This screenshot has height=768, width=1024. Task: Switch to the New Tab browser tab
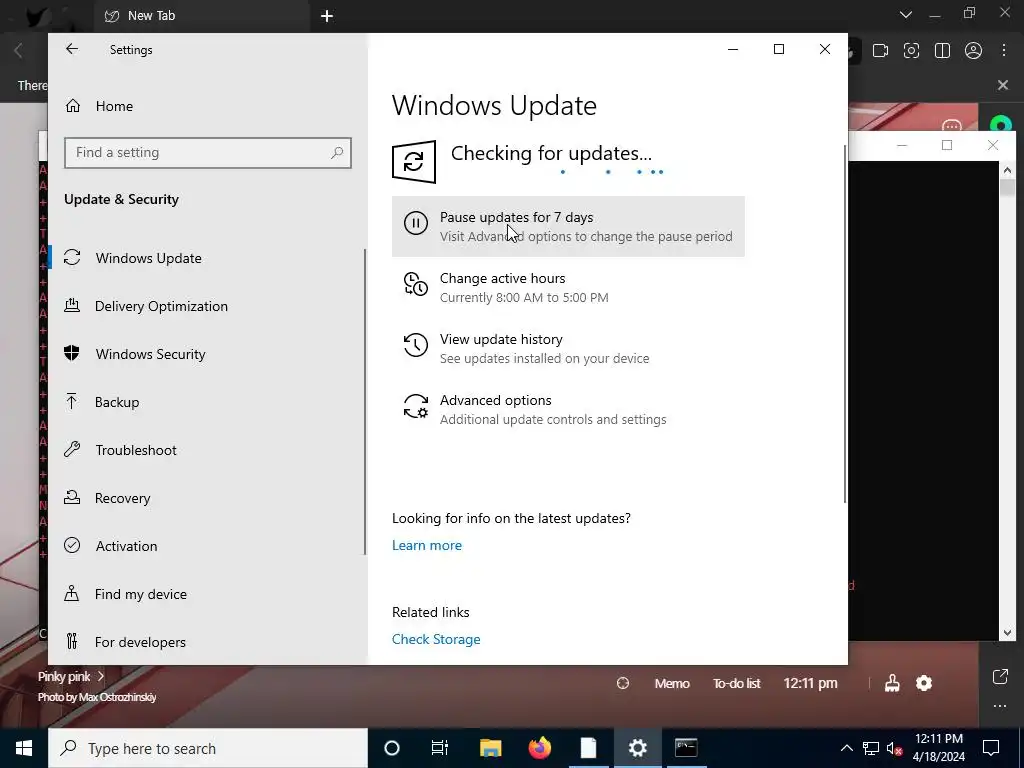click(201, 16)
